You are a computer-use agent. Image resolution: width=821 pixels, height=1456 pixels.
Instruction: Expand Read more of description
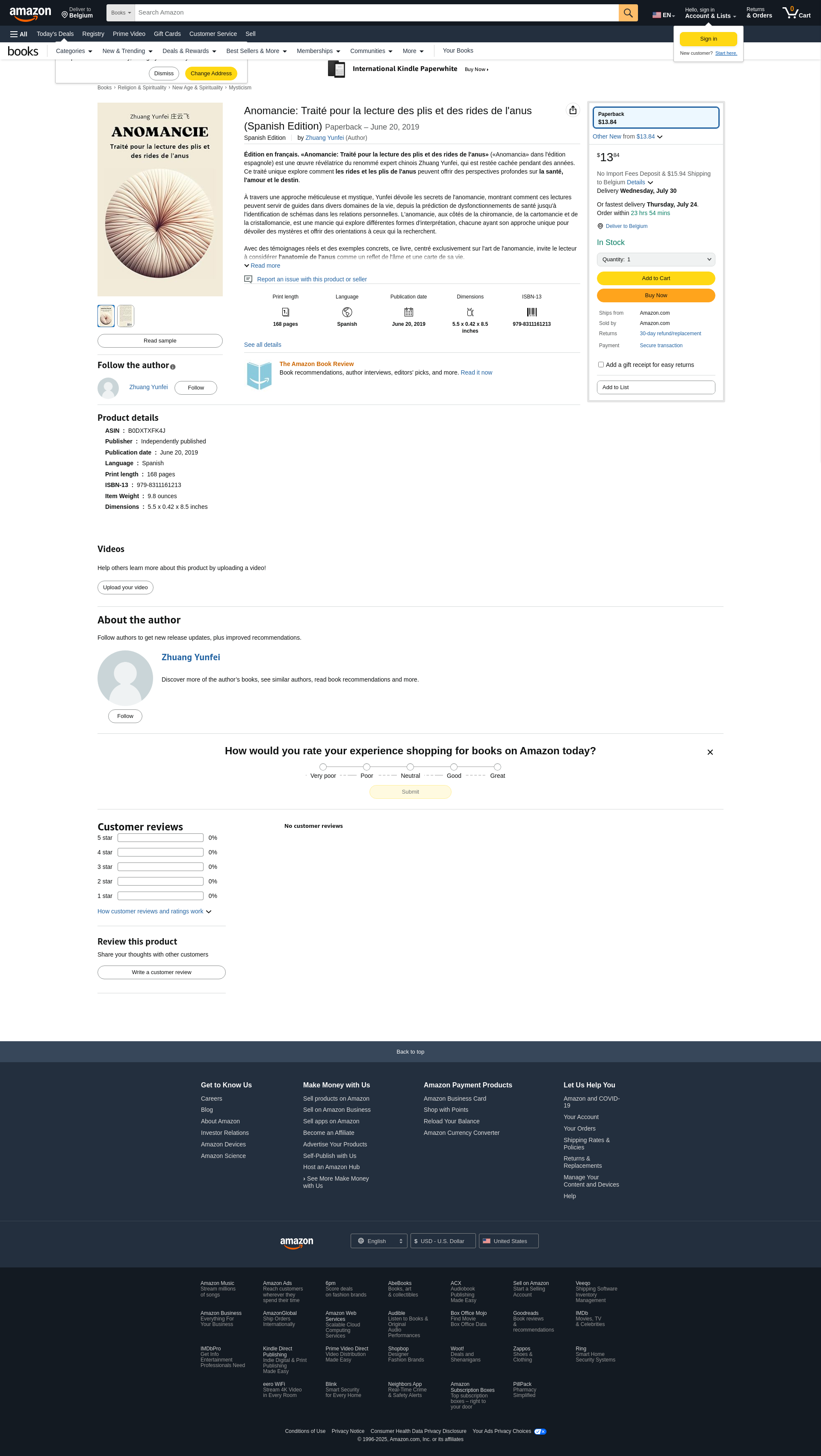tap(262, 266)
